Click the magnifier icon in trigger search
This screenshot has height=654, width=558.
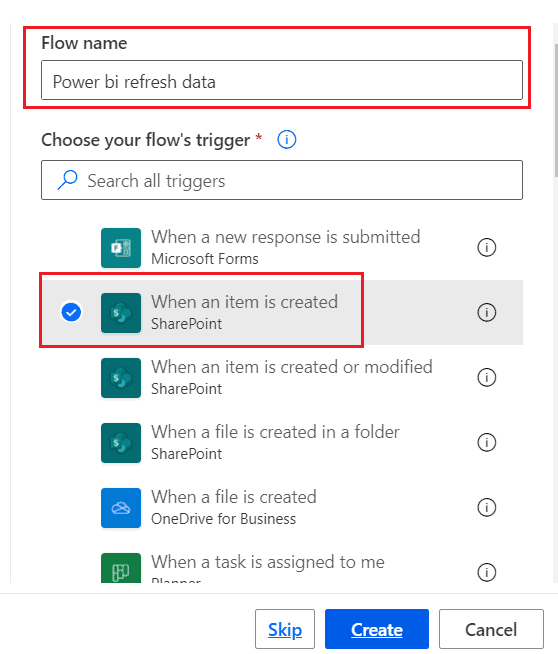click(68, 180)
